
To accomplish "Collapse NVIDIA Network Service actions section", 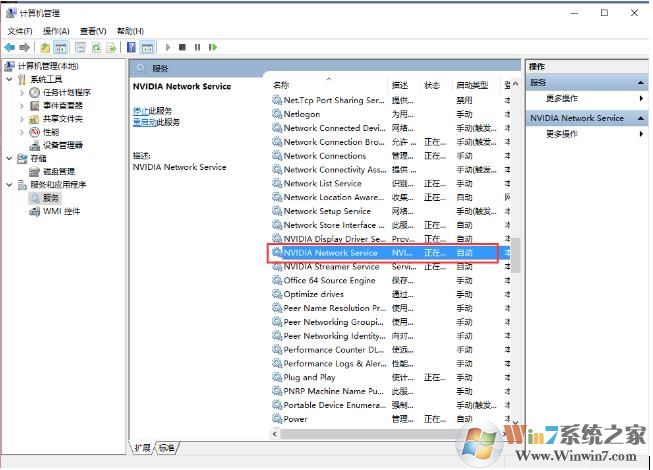I will tap(642, 118).
